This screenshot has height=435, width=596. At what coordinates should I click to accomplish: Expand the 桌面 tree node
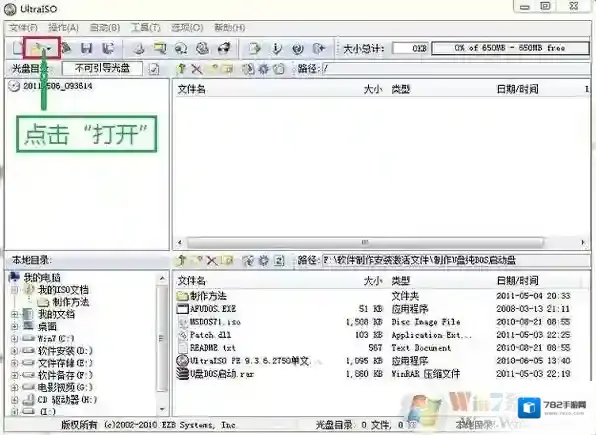[14, 327]
